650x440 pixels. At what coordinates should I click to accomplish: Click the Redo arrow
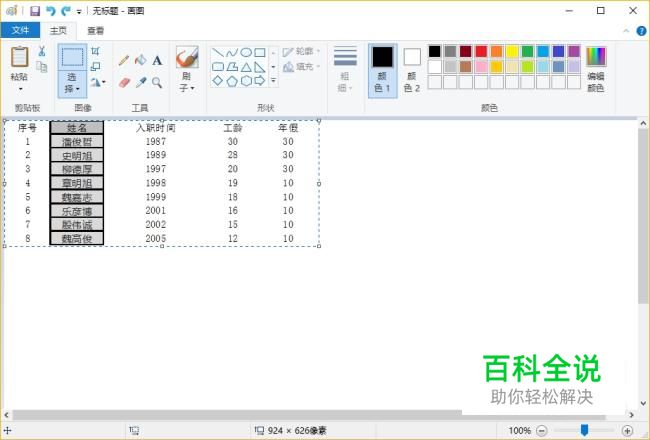click(x=65, y=11)
